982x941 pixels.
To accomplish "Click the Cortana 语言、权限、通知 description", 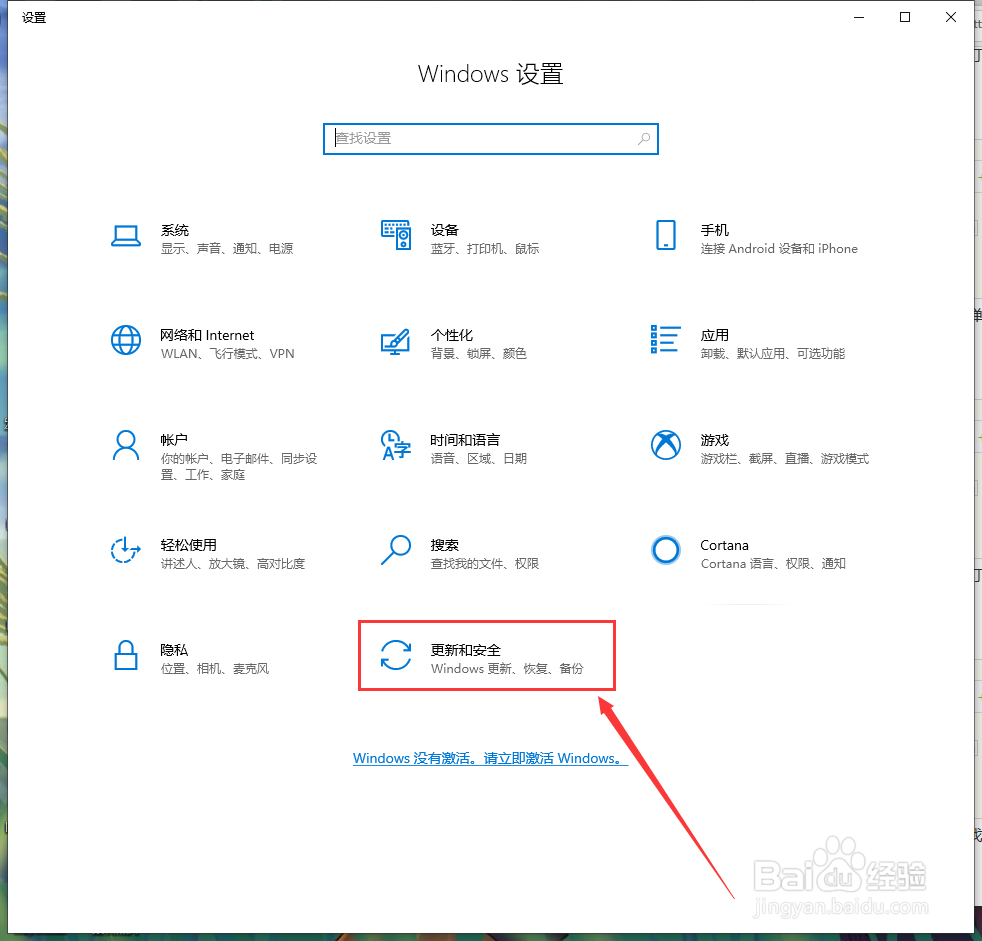I will [773, 563].
